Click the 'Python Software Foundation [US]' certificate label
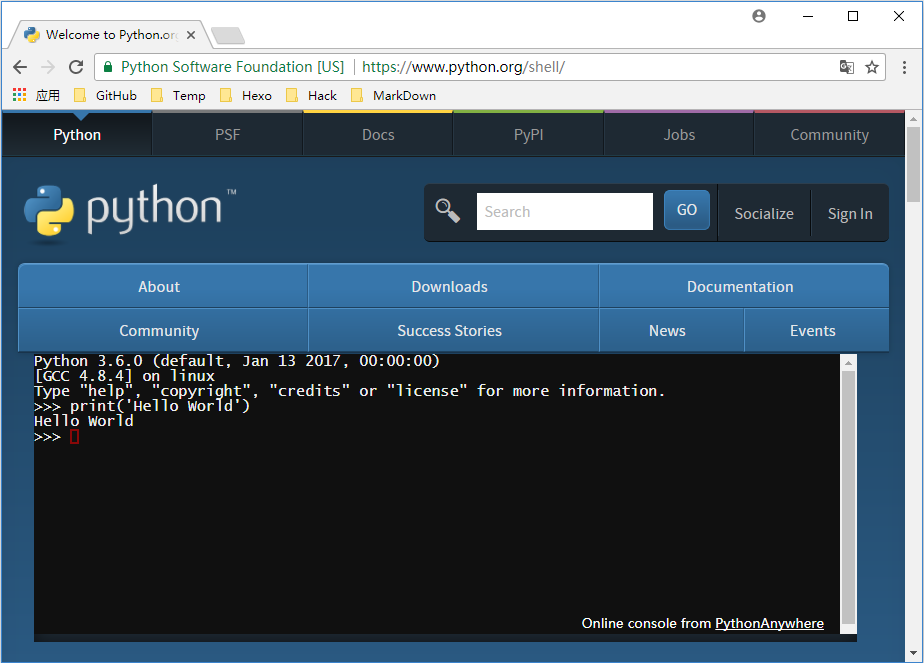The width and height of the screenshot is (924, 663). point(232,67)
